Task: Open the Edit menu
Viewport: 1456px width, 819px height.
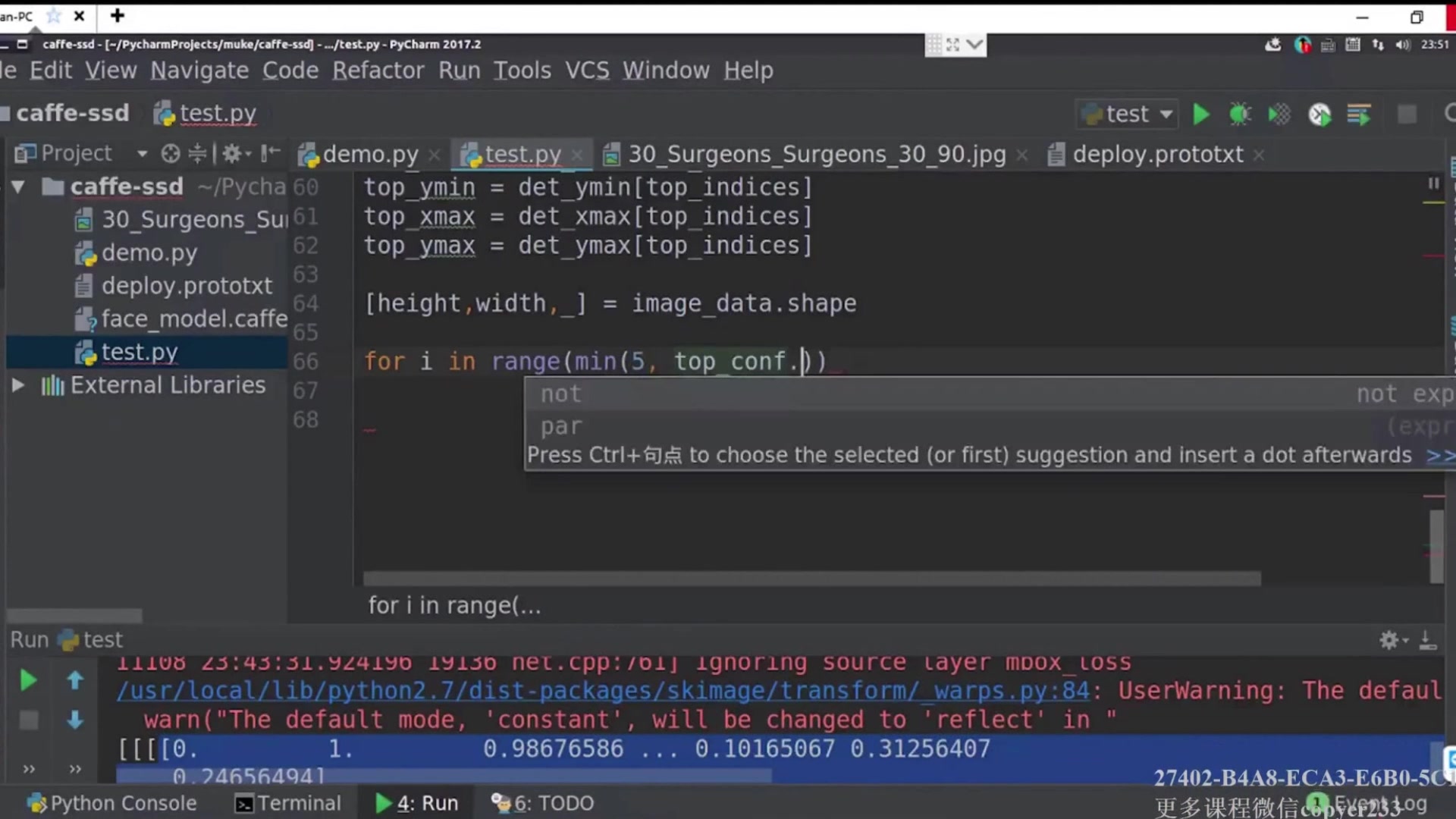Action: [51, 71]
